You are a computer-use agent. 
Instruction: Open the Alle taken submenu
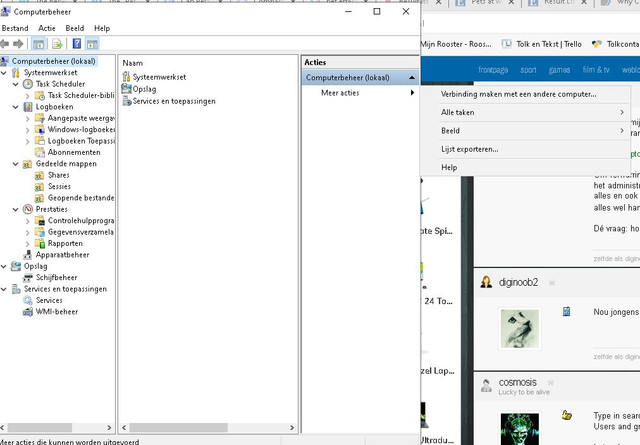pos(526,112)
